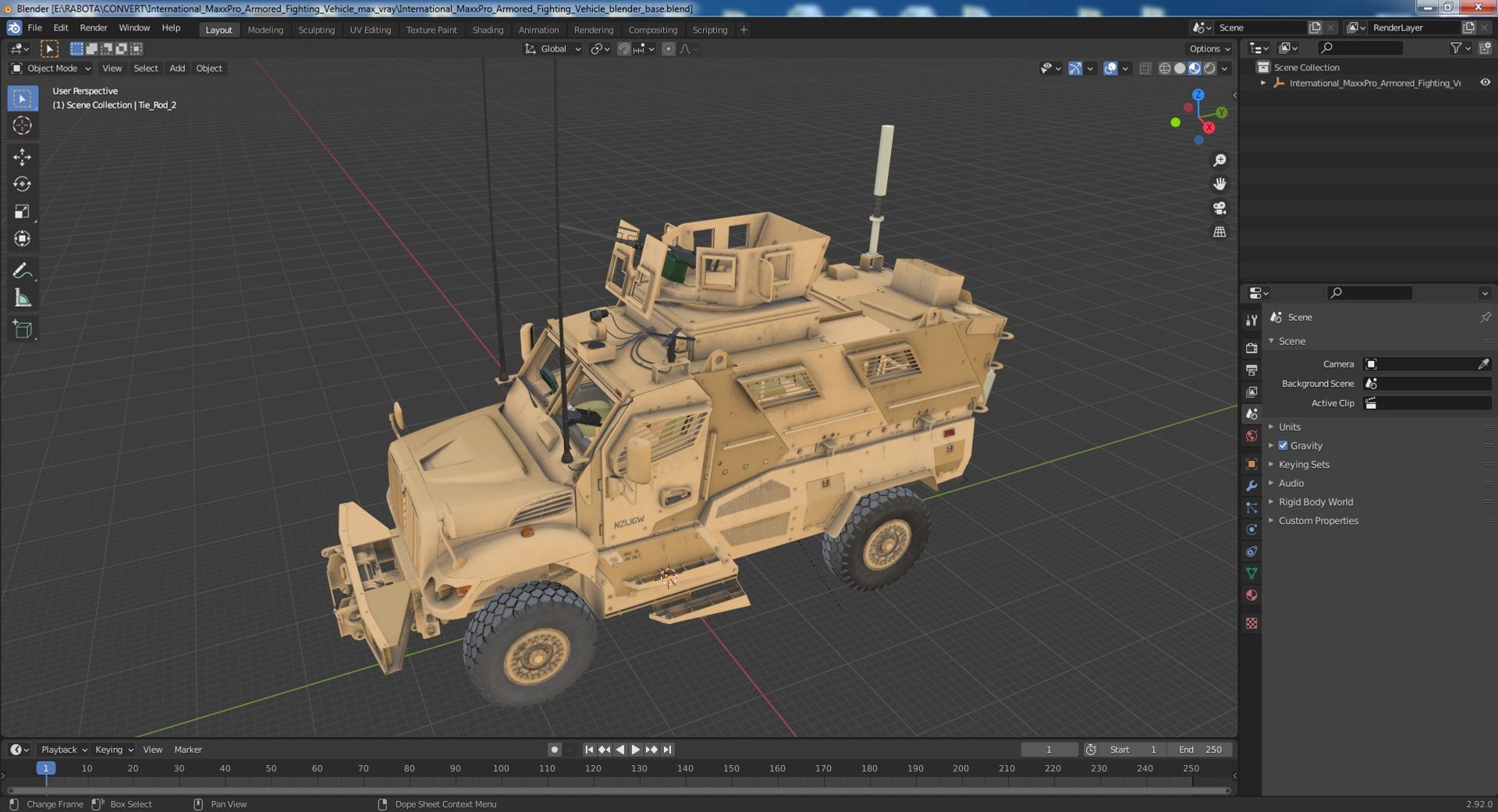Expand the International_MaxxPro collection tree
This screenshot has height=812, width=1498.
(x=1263, y=83)
